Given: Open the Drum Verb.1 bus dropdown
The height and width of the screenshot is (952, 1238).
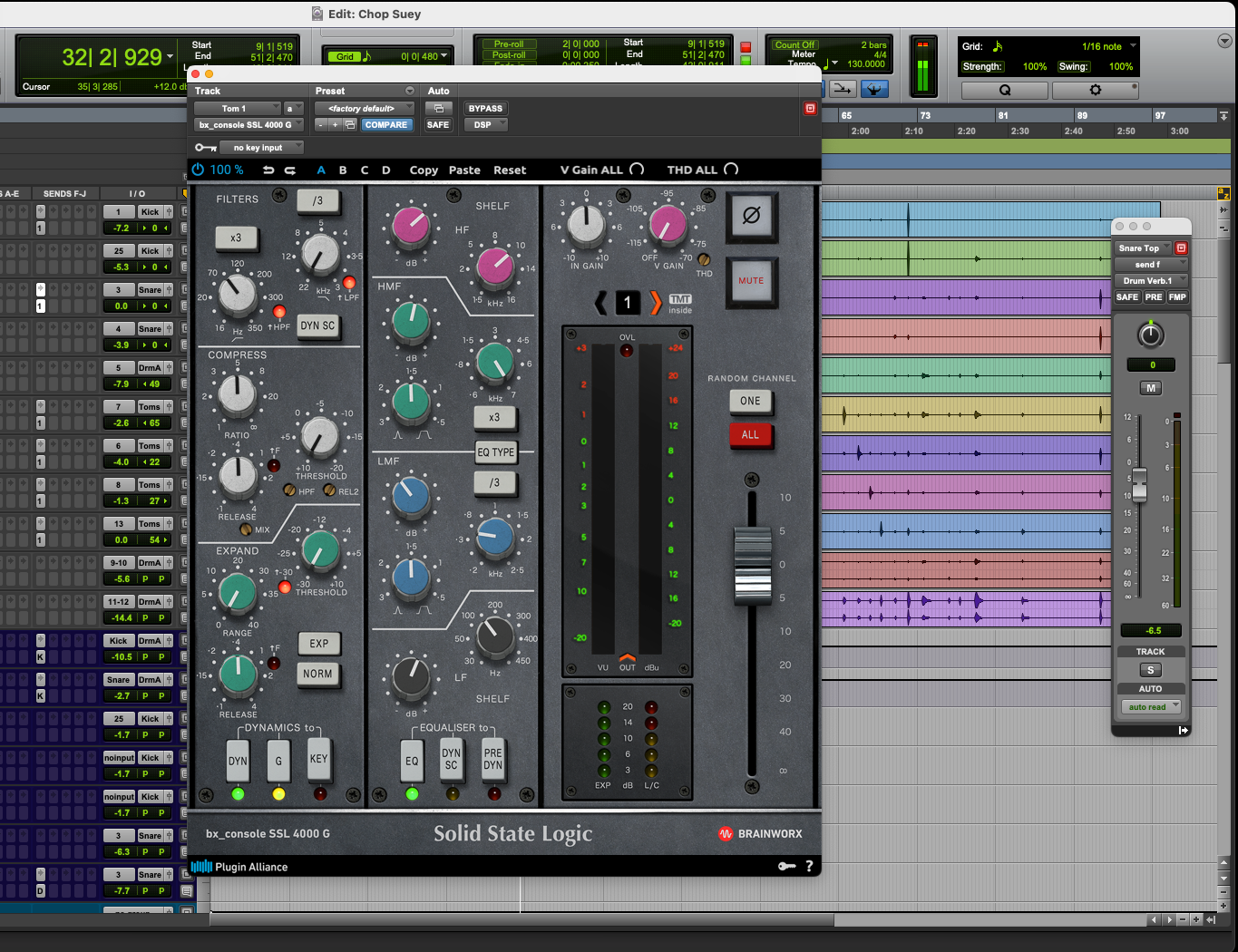Looking at the screenshot, I should (1150, 281).
